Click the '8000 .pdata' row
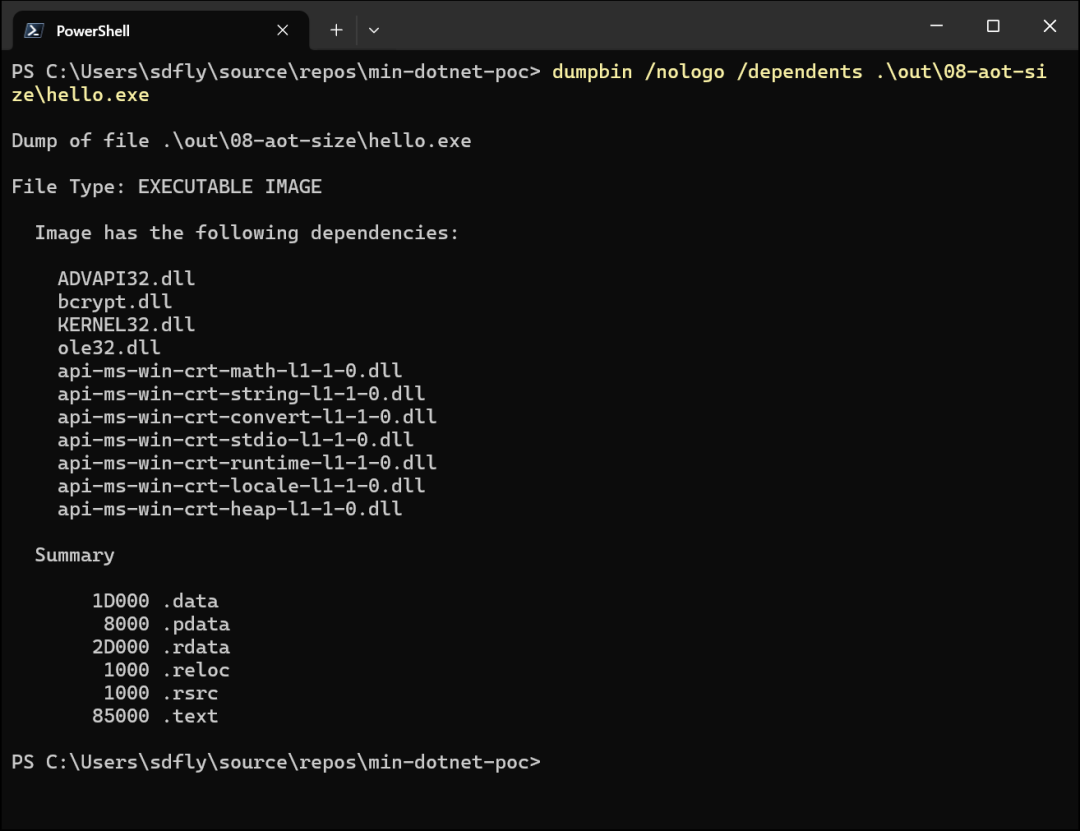The image size is (1080, 831). tap(167, 624)
